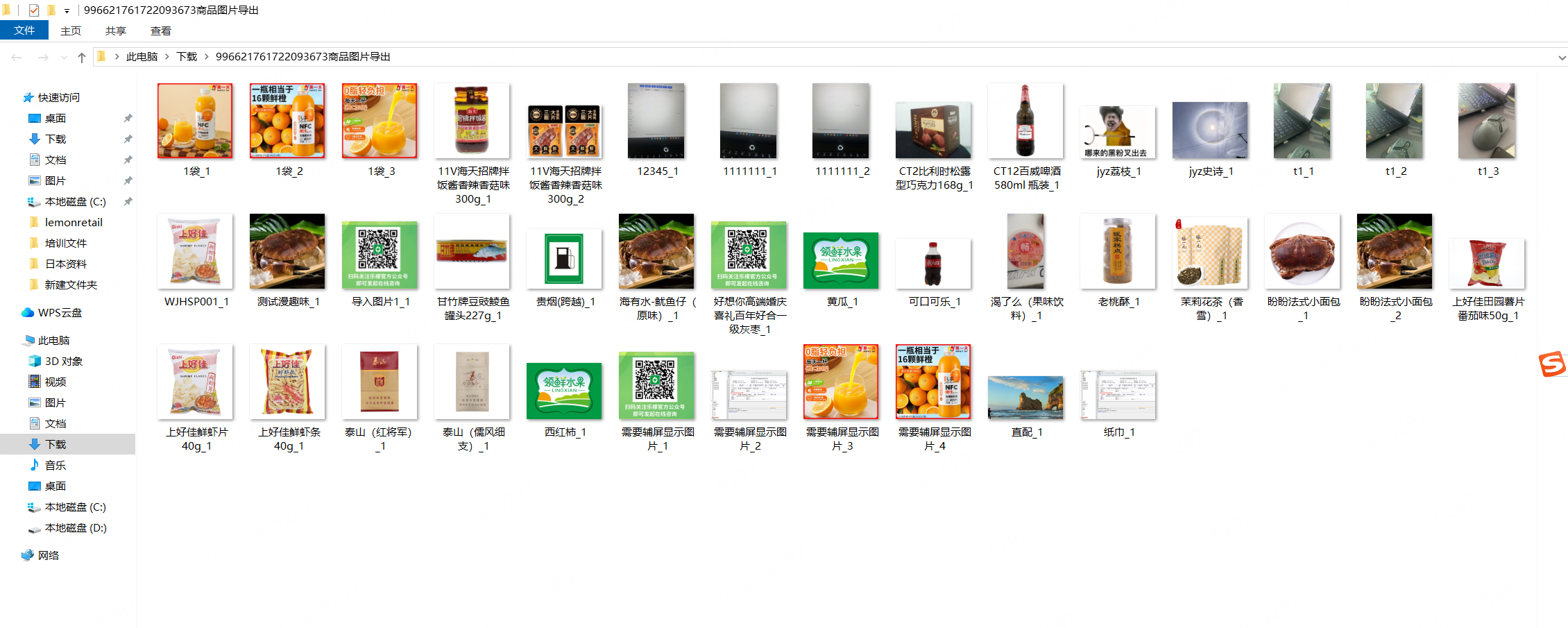Click the file name 茉莉花茶（香雪）_1
Screen dimensions: 1568x628
(x=1211, y=309)
